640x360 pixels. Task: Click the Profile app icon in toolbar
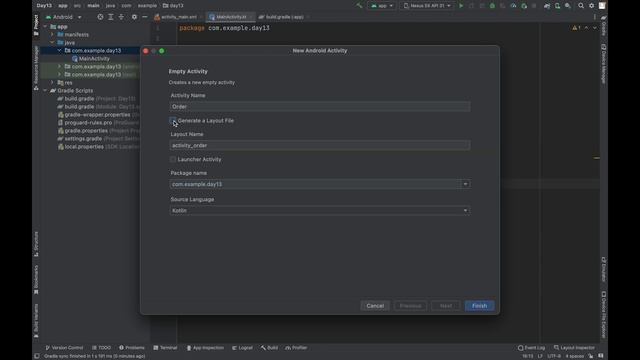coord(513,6)
